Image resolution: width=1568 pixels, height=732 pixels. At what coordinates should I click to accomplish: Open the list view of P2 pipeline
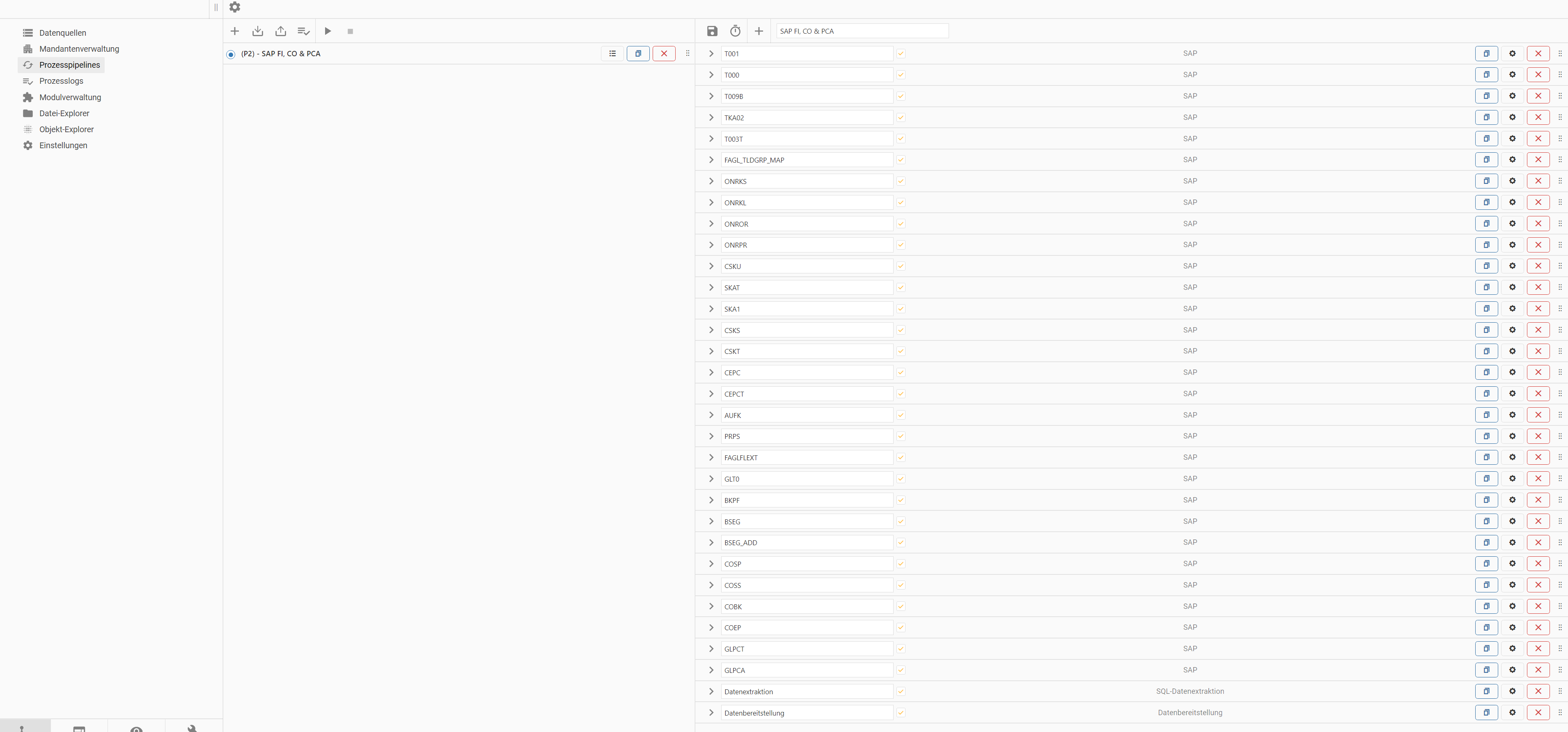(612, 54)
